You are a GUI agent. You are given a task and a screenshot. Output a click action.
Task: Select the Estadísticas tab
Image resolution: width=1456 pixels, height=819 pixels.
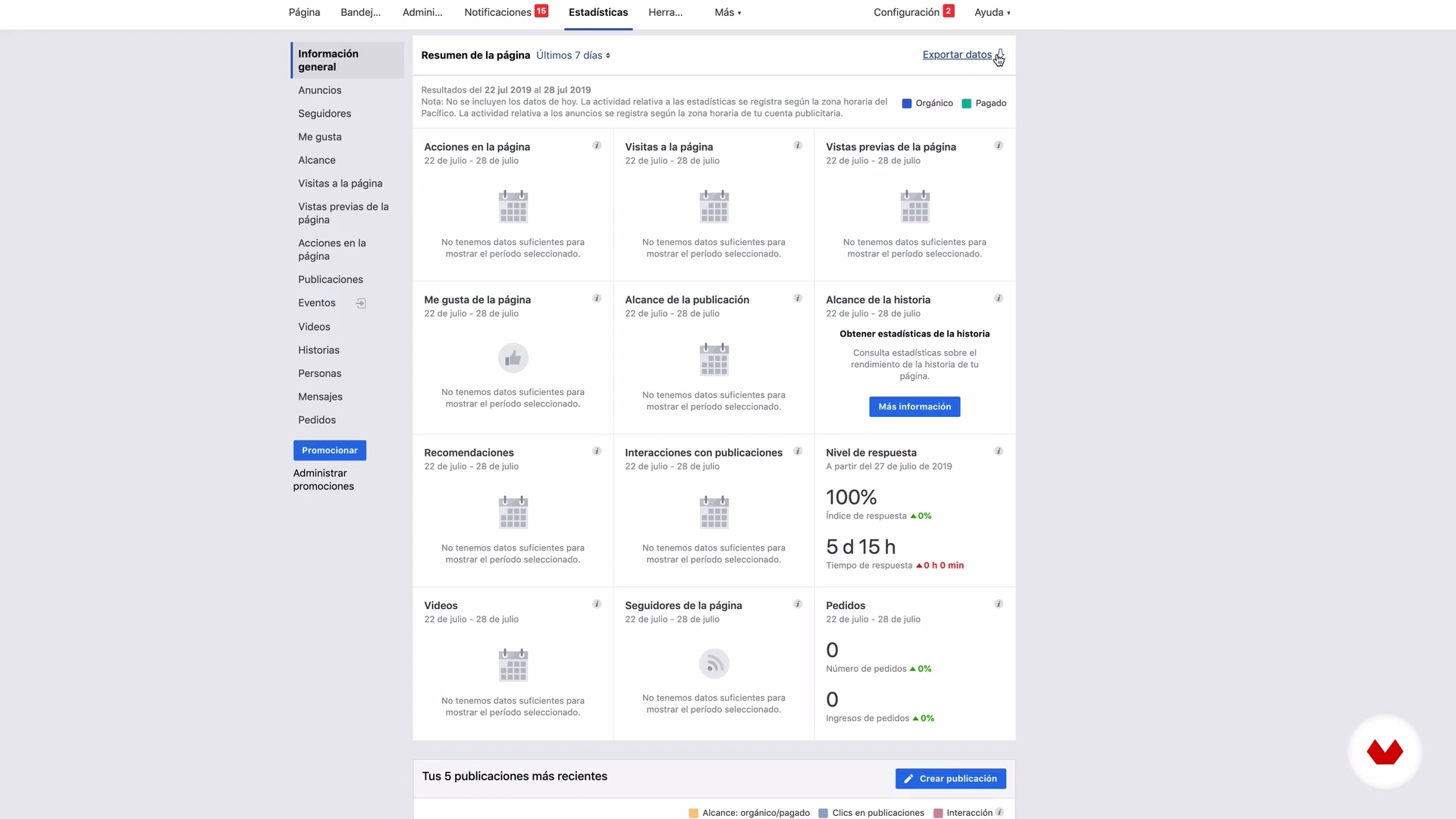598,12
